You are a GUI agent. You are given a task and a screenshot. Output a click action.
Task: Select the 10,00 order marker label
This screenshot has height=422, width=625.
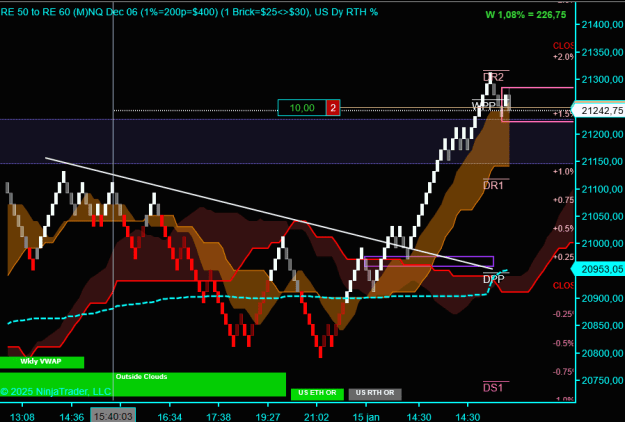(x=302, y=108)
